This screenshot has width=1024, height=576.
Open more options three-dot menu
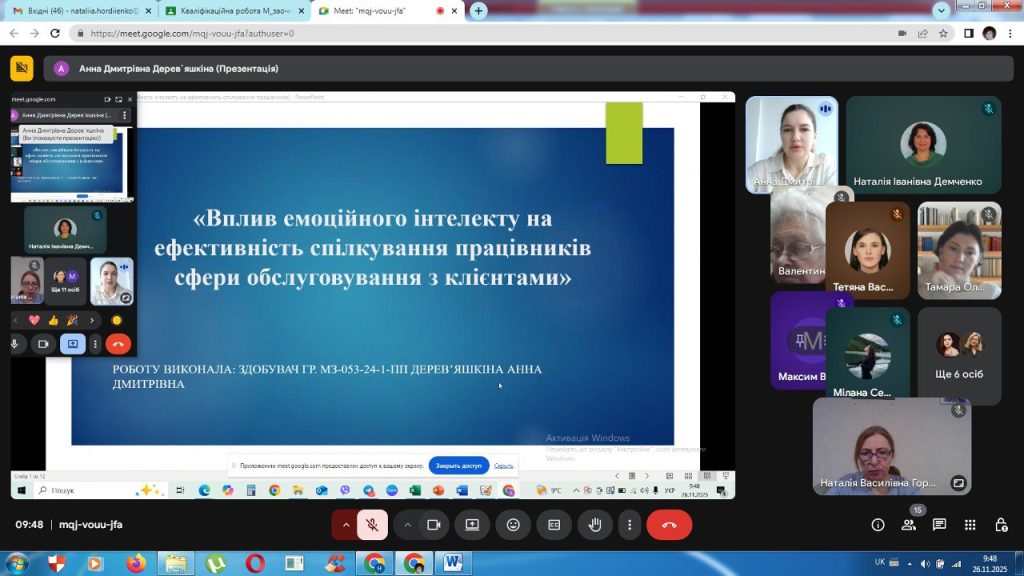tap(629, 525)
